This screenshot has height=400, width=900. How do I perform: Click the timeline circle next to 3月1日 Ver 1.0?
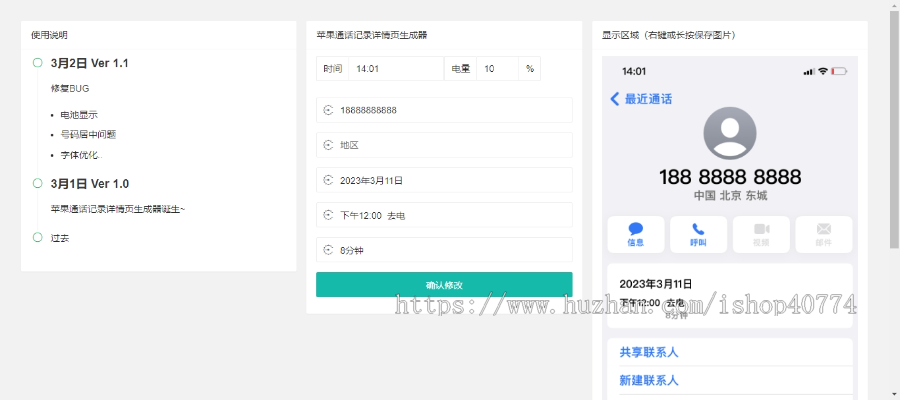pyautogui.click(x=37, y=183)
